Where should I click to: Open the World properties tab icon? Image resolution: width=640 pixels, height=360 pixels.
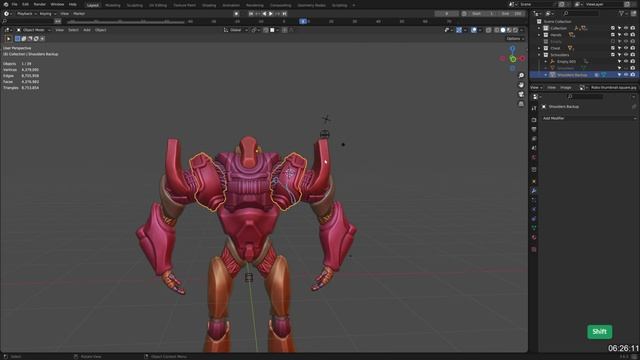coord(534,157)
